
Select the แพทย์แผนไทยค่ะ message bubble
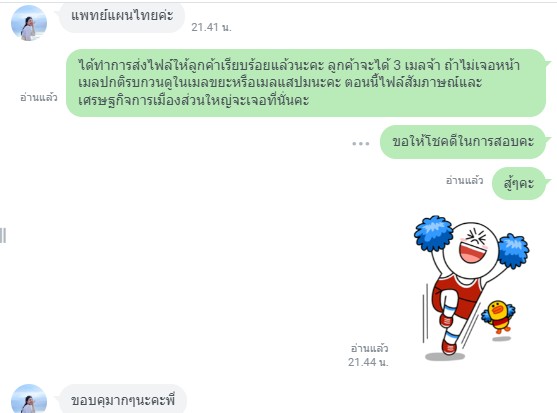pyautogui.click(x=122, y=17)
